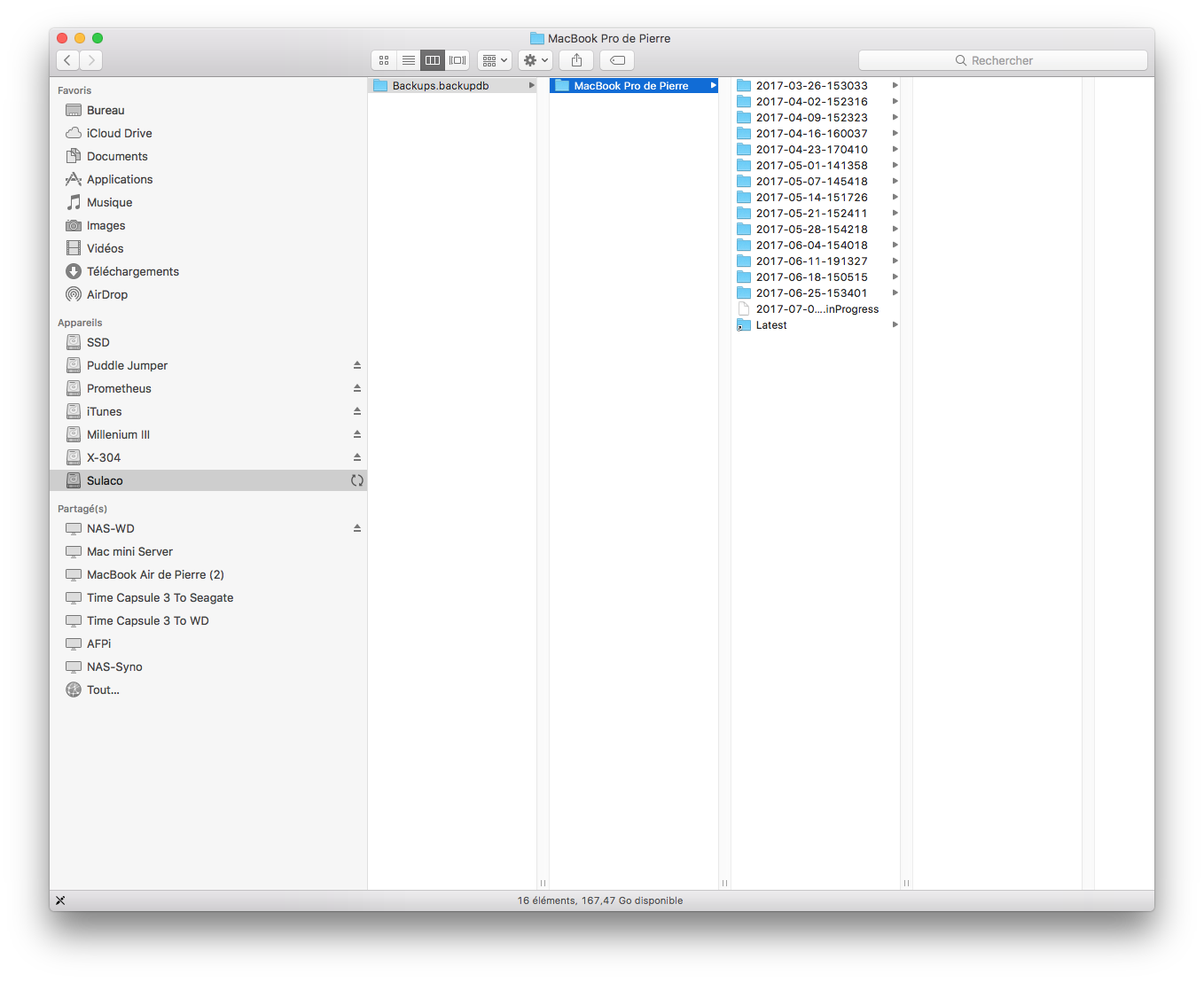Eject the Millenium III volume
Screen dimensions: 1204x982
click(x=357, y=434)
